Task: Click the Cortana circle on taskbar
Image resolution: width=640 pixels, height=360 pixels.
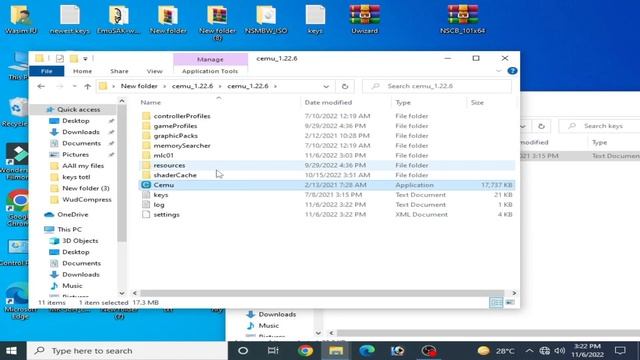Action: [x=243, y=351]
